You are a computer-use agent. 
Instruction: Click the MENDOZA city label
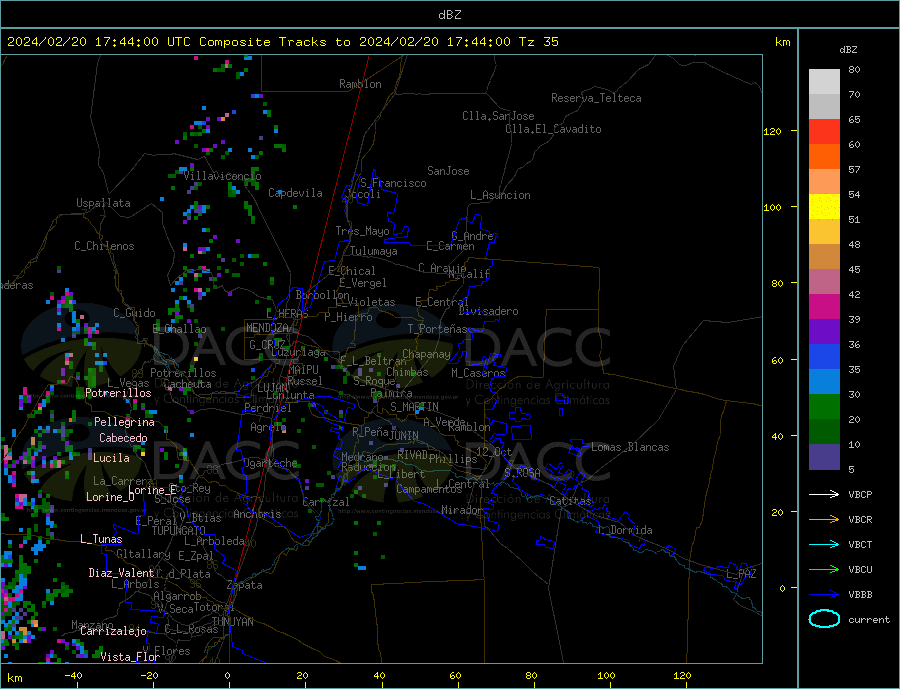[269, 328]
